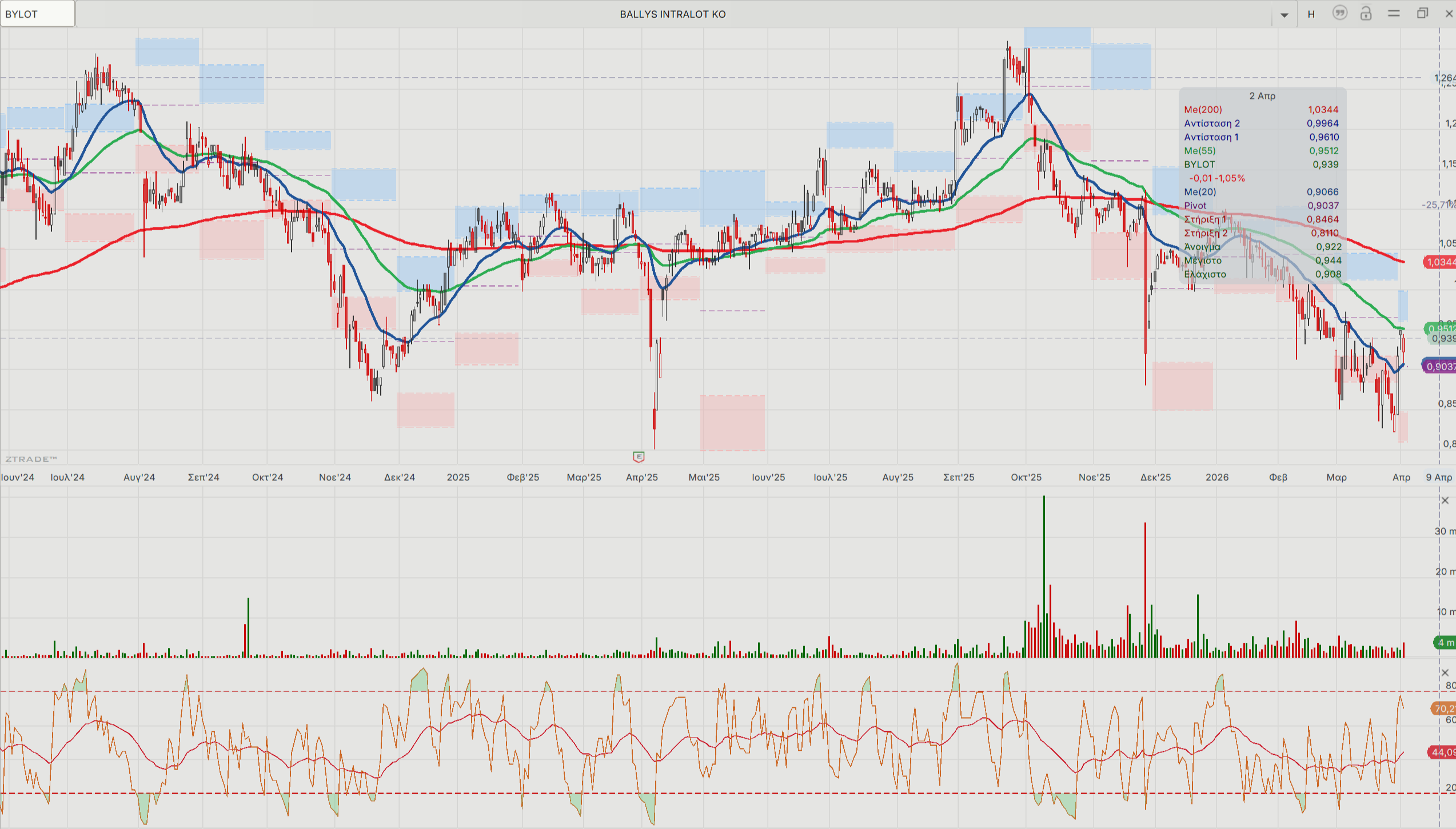Image resolution: width=1456 pixels, height=829 pixels.
Task: Close the volume indicator panel
Action: click(x=1445, y=500)
